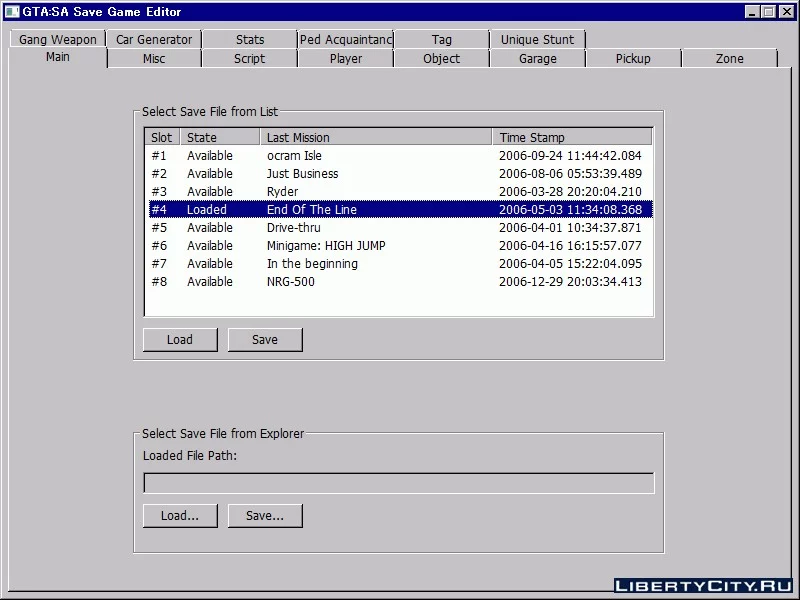The height and width of the screenshot is (600, 800).
Task: Open the Car Generator tab
Action: pos(154,39)
